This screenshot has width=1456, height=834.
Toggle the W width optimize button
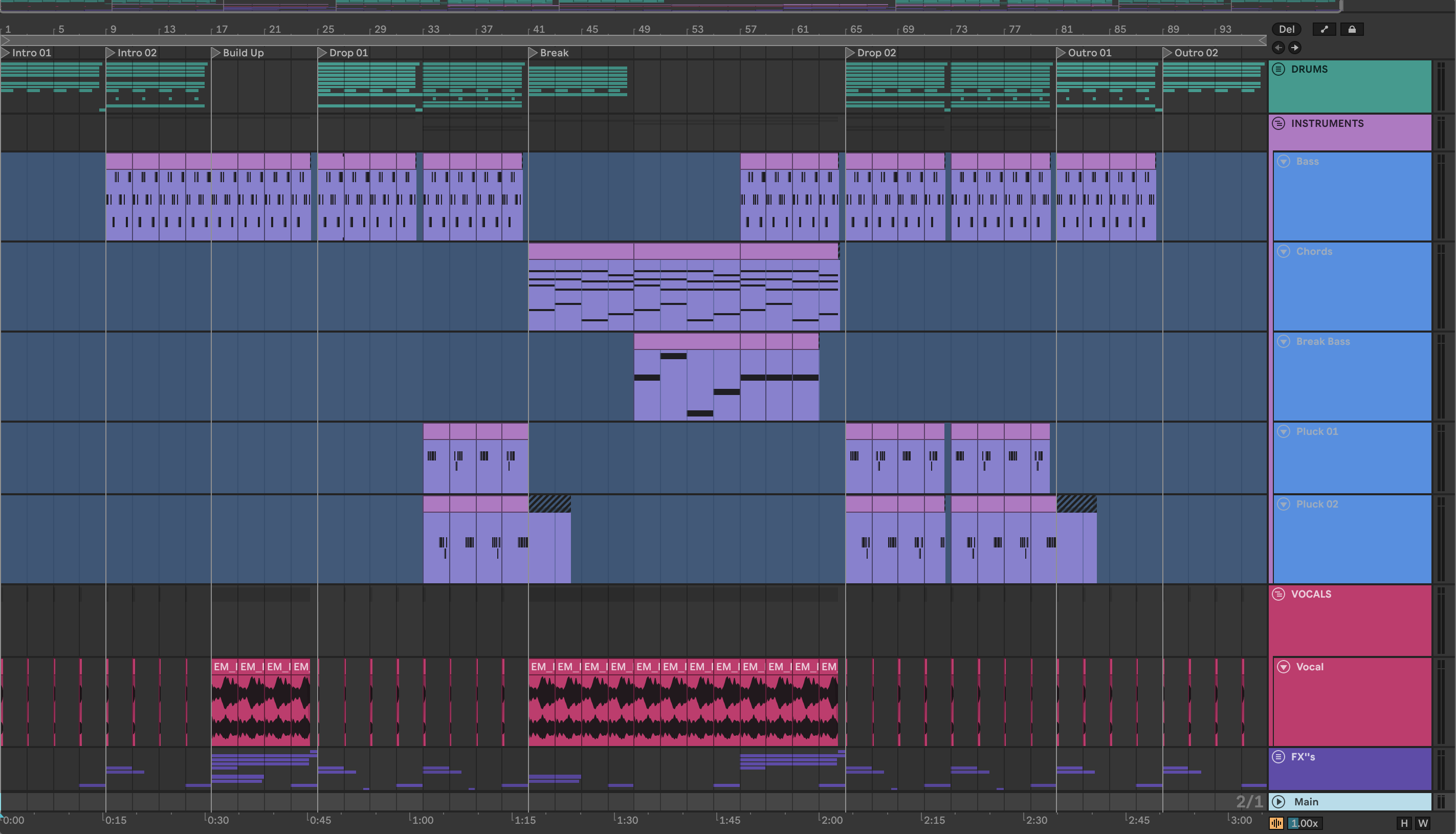click(x=1423, y=823)
